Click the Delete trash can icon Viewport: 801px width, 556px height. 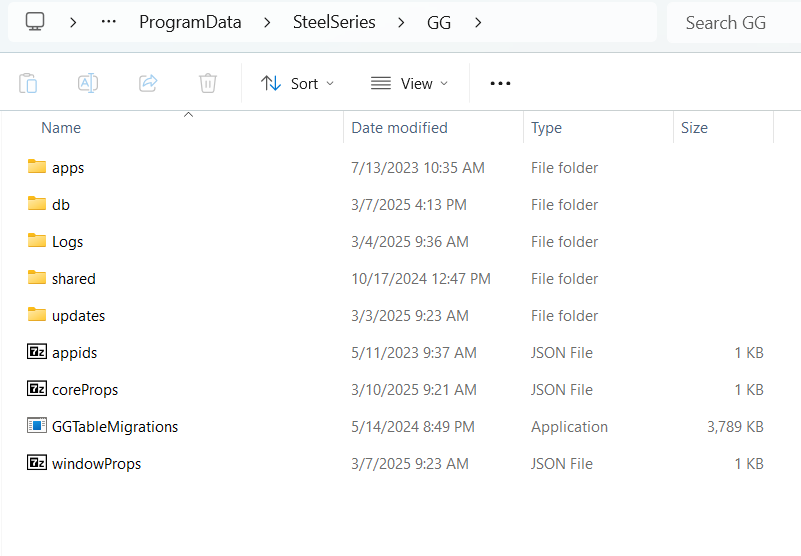(x=208, y=83)
